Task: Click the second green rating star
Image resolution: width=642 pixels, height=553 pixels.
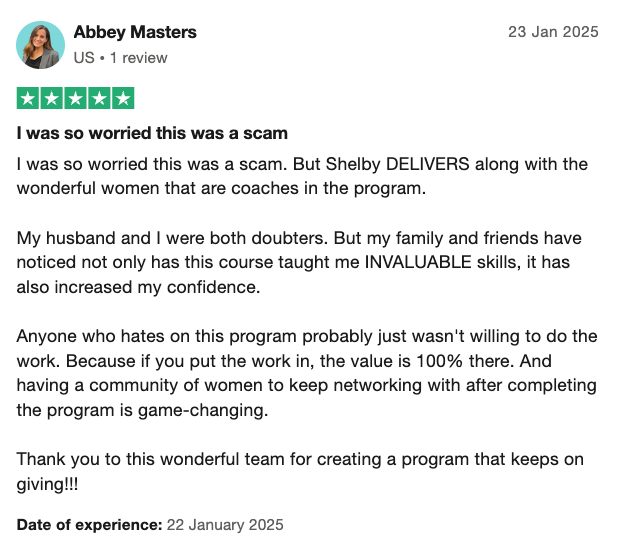Action: [52, 98]
